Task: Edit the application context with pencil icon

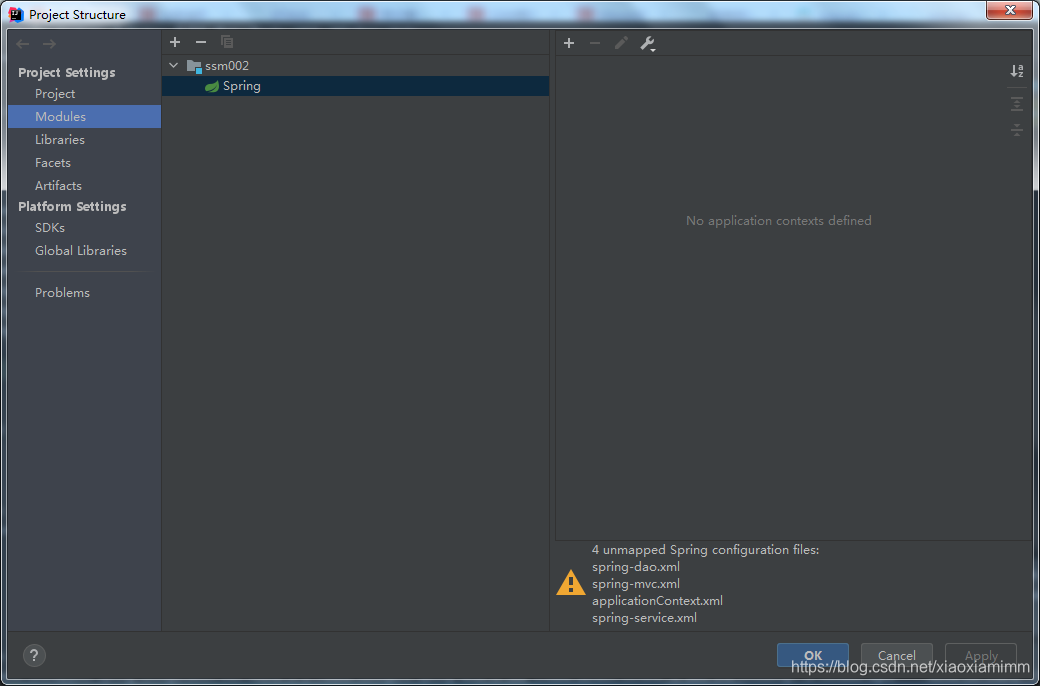Action: pos(621,43)
